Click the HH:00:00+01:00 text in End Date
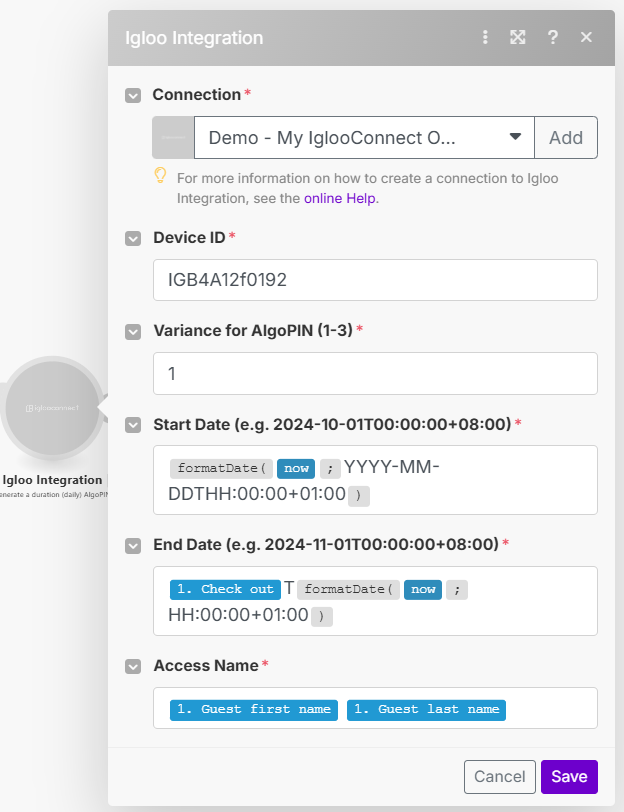The image size is (624, 812). point(238,615)
